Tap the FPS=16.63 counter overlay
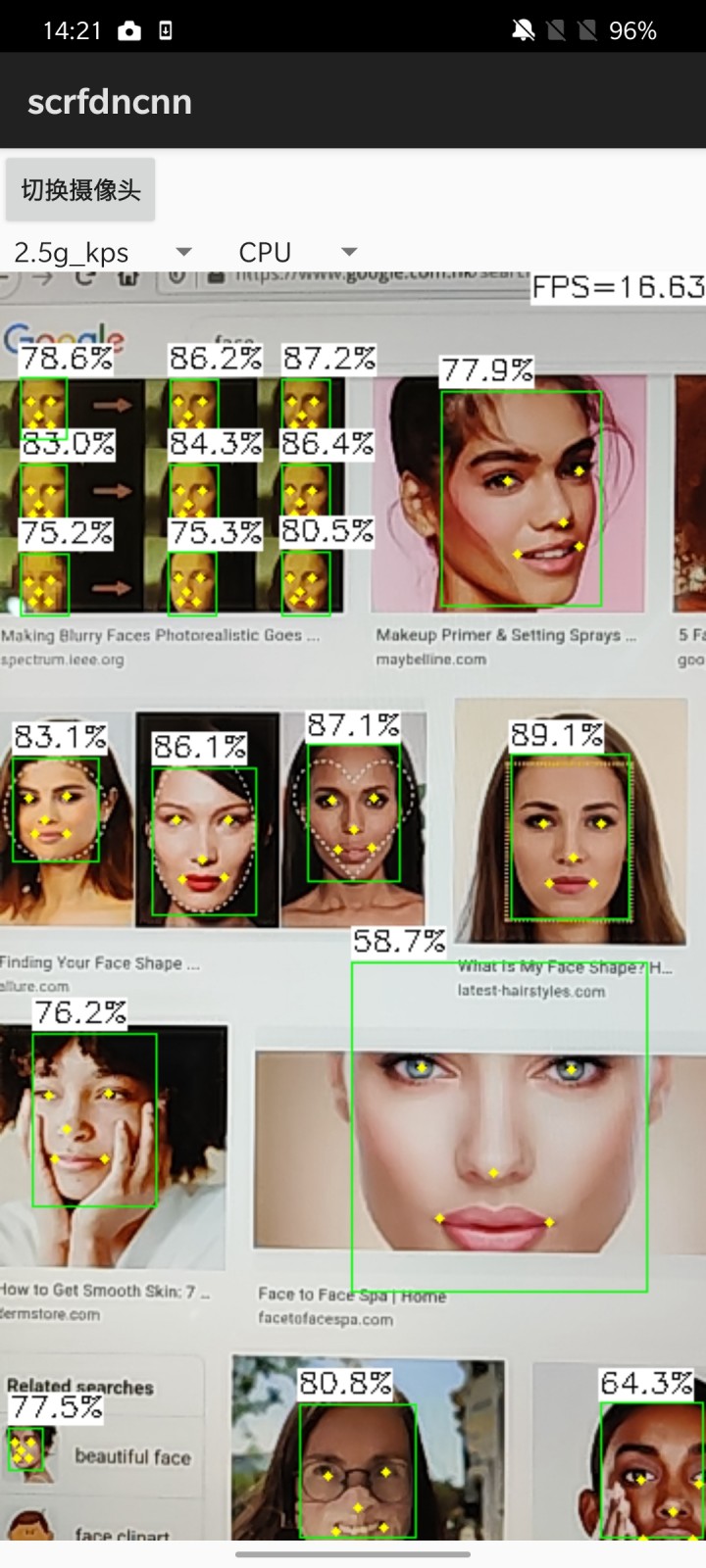 (618, 287)
